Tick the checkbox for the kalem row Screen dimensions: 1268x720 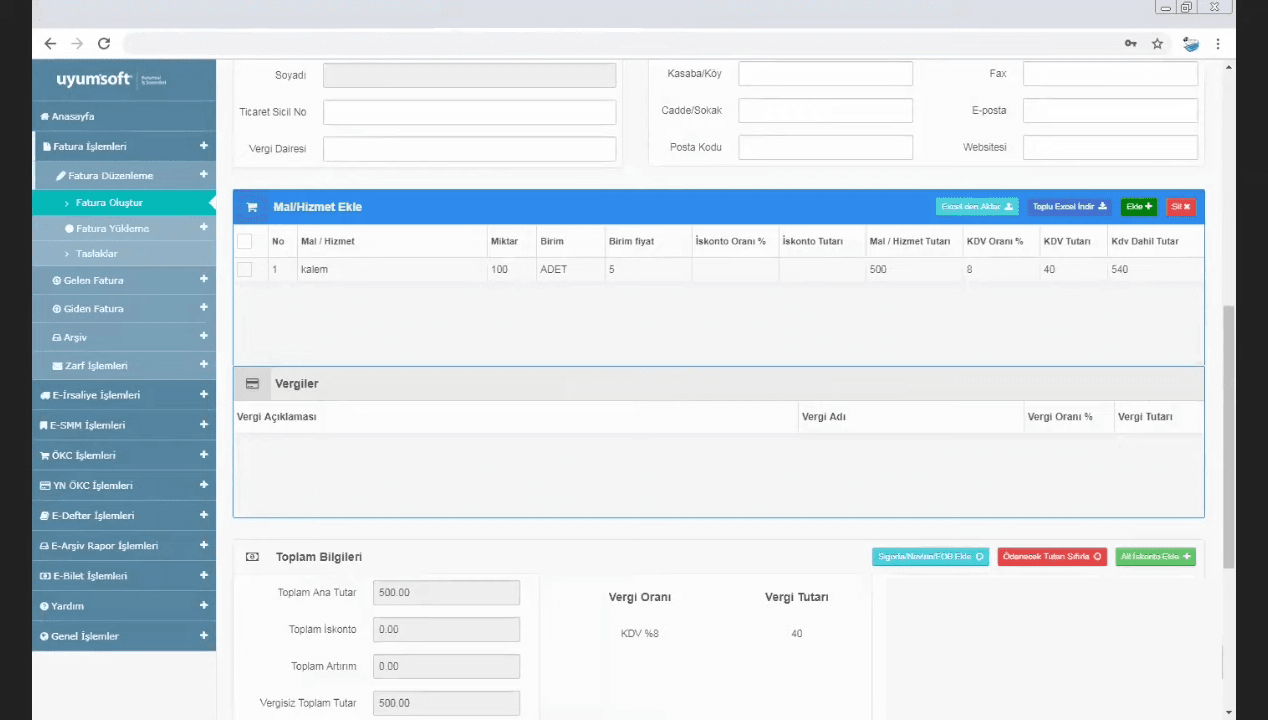245,269
